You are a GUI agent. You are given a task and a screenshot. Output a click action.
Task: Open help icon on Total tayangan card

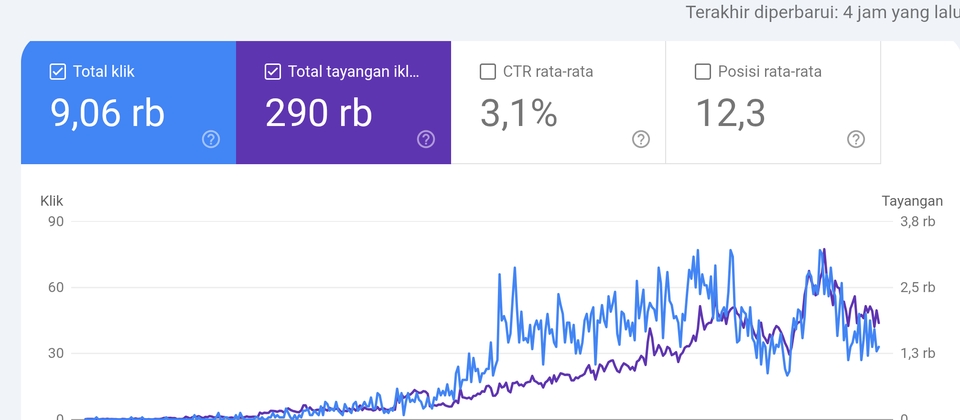tap(426, 140)
